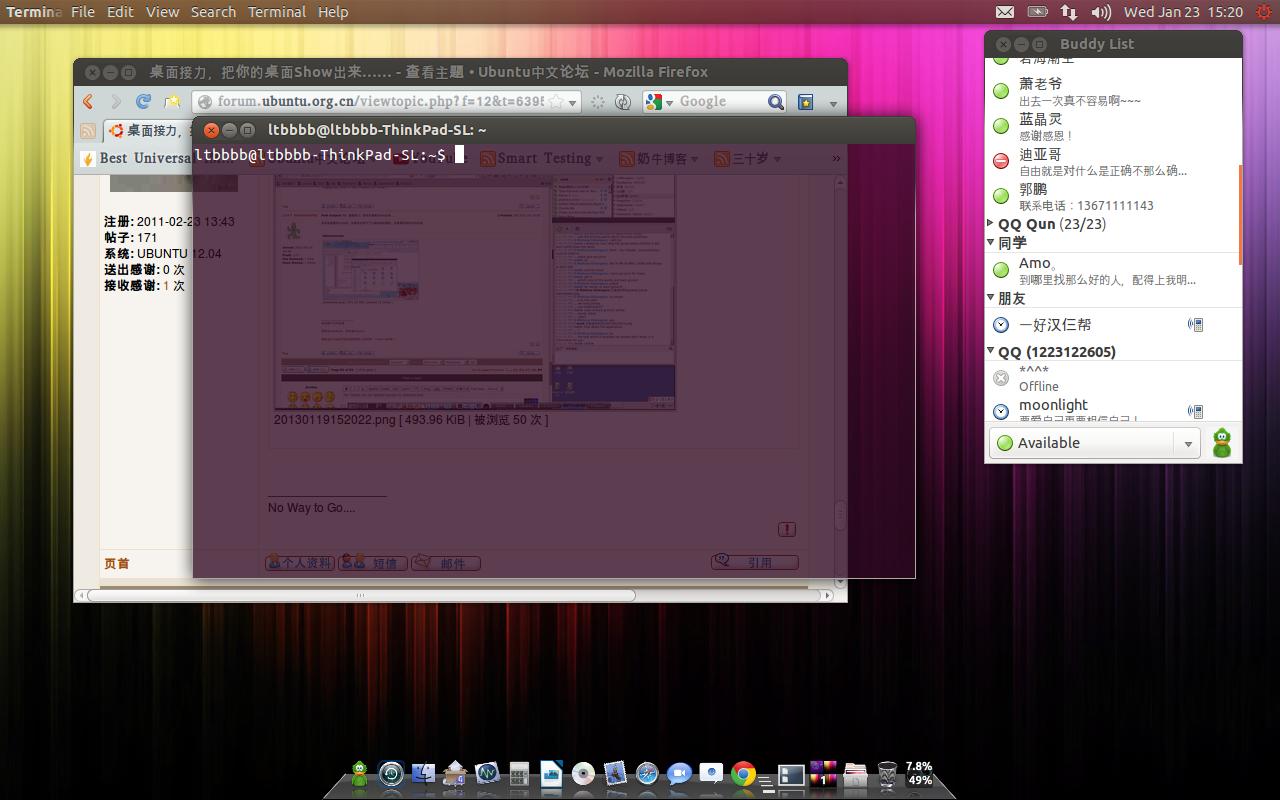This screenshot has height=800, width=1280.
Task: Go back with Firefox back arrow
Action: coord(88,101)
